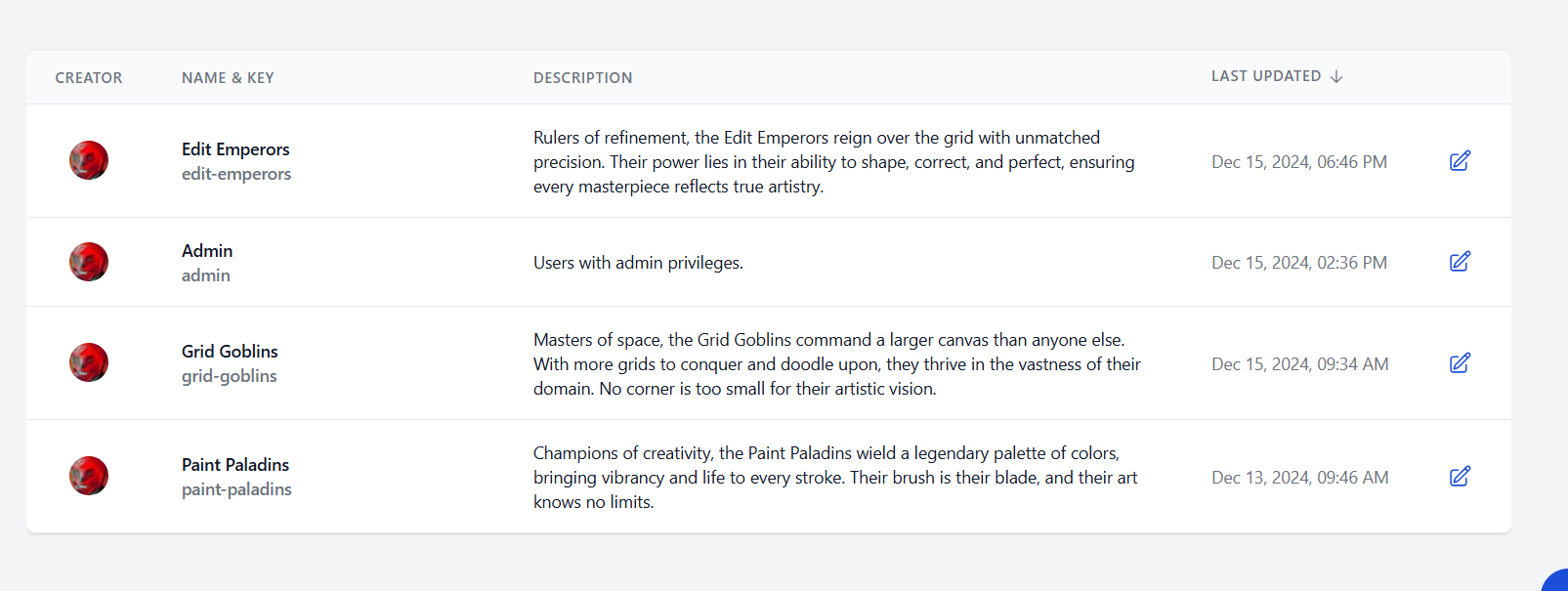This screenshot has width=1568, height=591.
Task: Open the Grid Goblins group name
Action: pyautogui.click(x=230, y=352)
